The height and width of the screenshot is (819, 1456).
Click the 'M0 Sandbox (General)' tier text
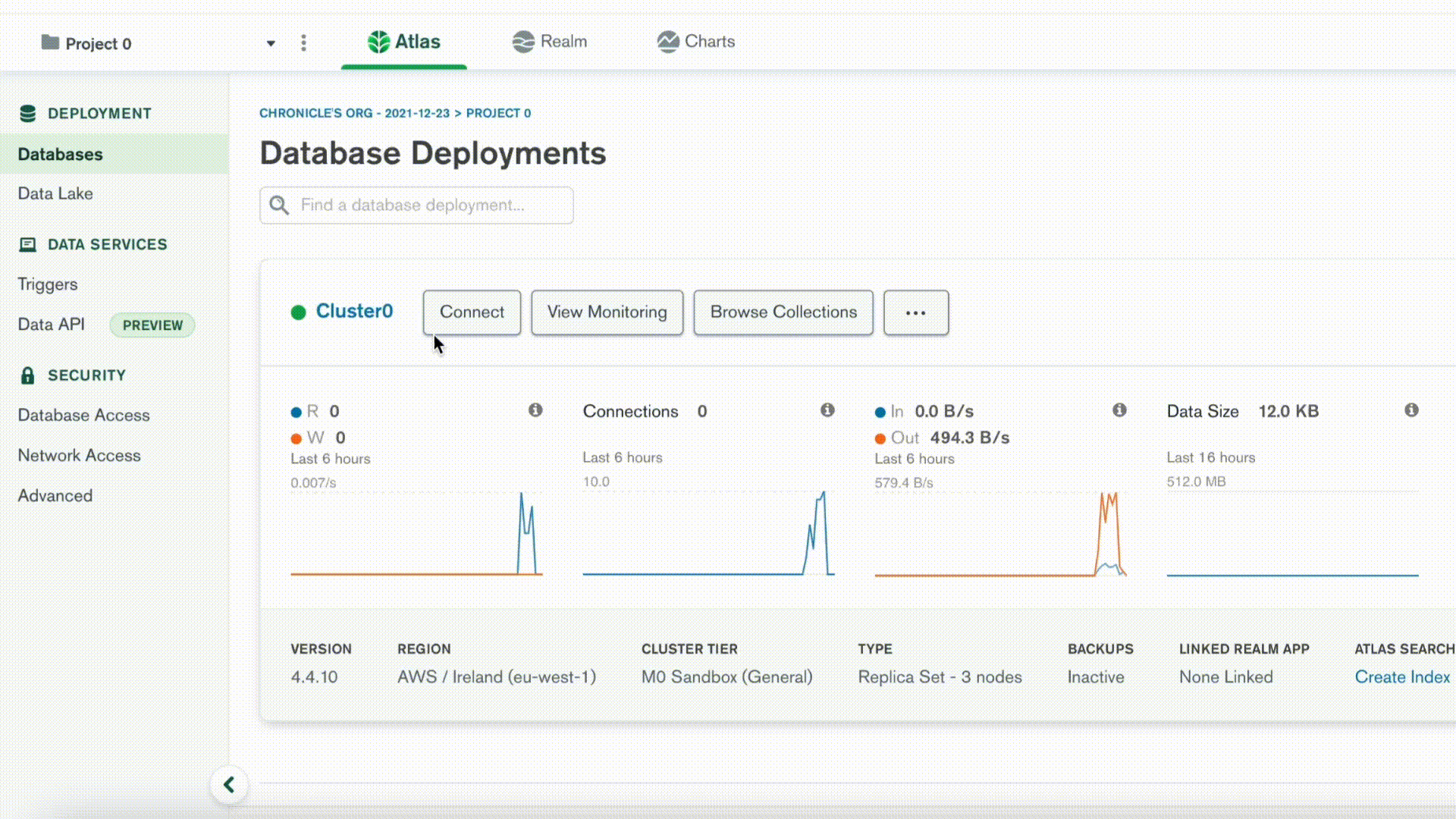point(726,677)
